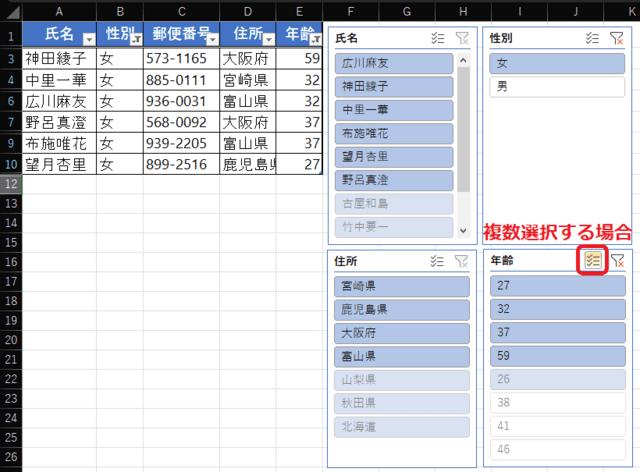This screenshot has height=472, width=640.
Task: Clear filter icon in 氏名 slicer
Action: [x=461, y=38]
